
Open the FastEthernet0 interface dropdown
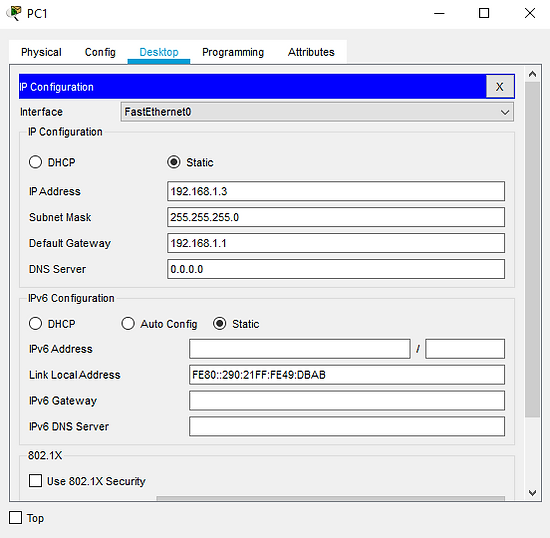pyautogui.click(x=317, y=112)
